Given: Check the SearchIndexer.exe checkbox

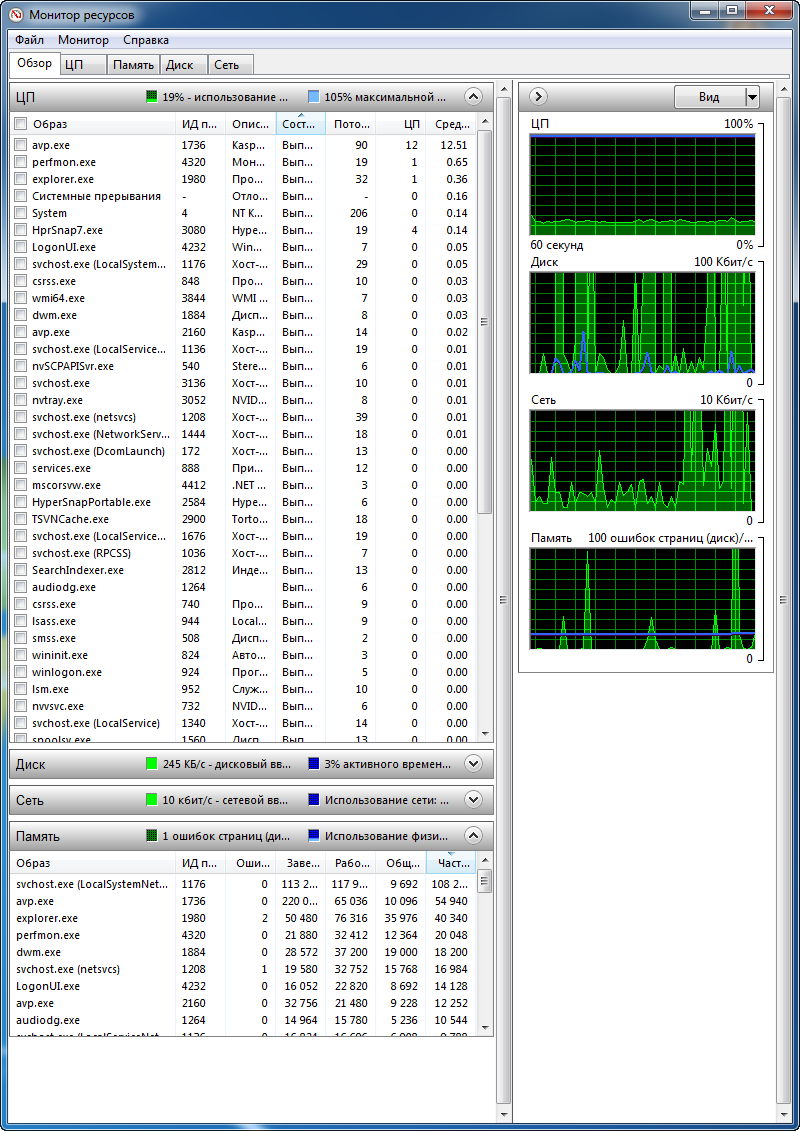Looking at the screenshot, I should (x=21, y=570).
